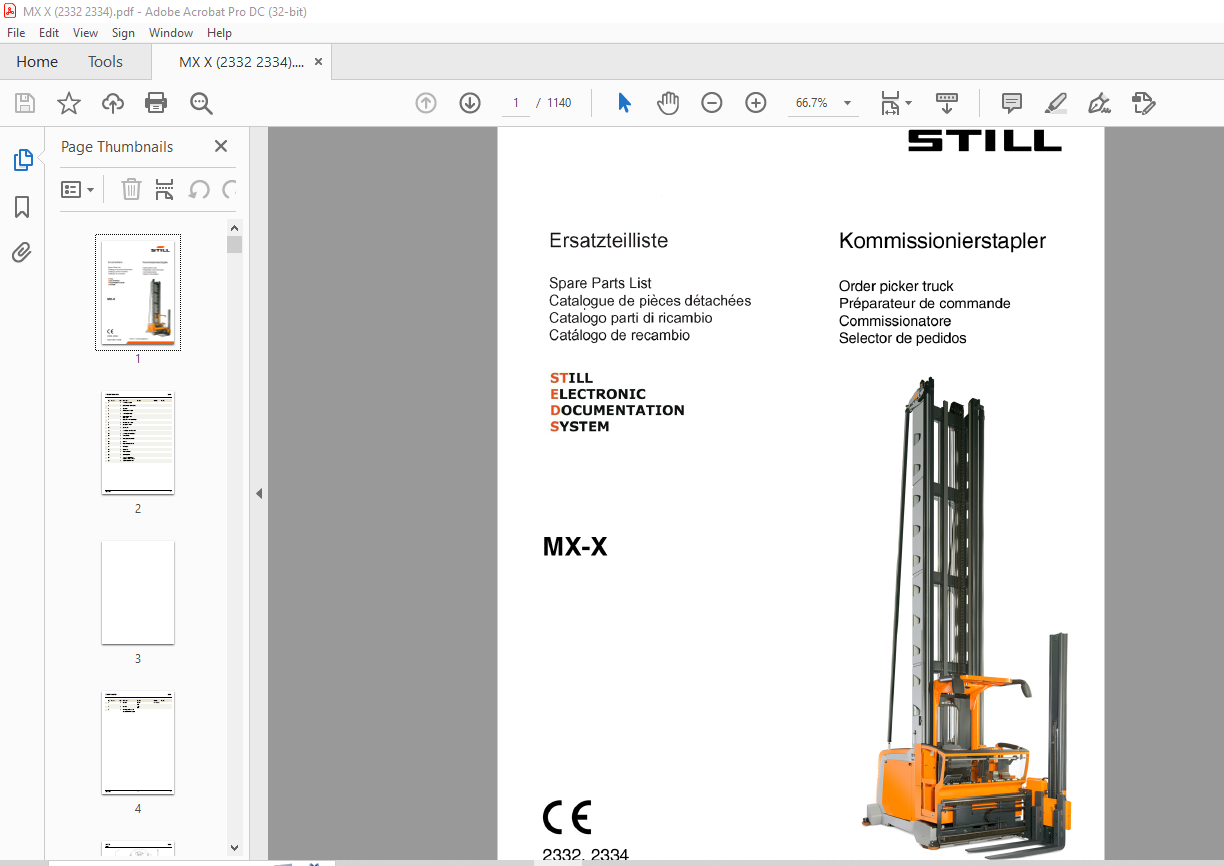Click 'Spare Parts List' text
The width and height of the screenshot is (1224, 866).
[600, 284]
